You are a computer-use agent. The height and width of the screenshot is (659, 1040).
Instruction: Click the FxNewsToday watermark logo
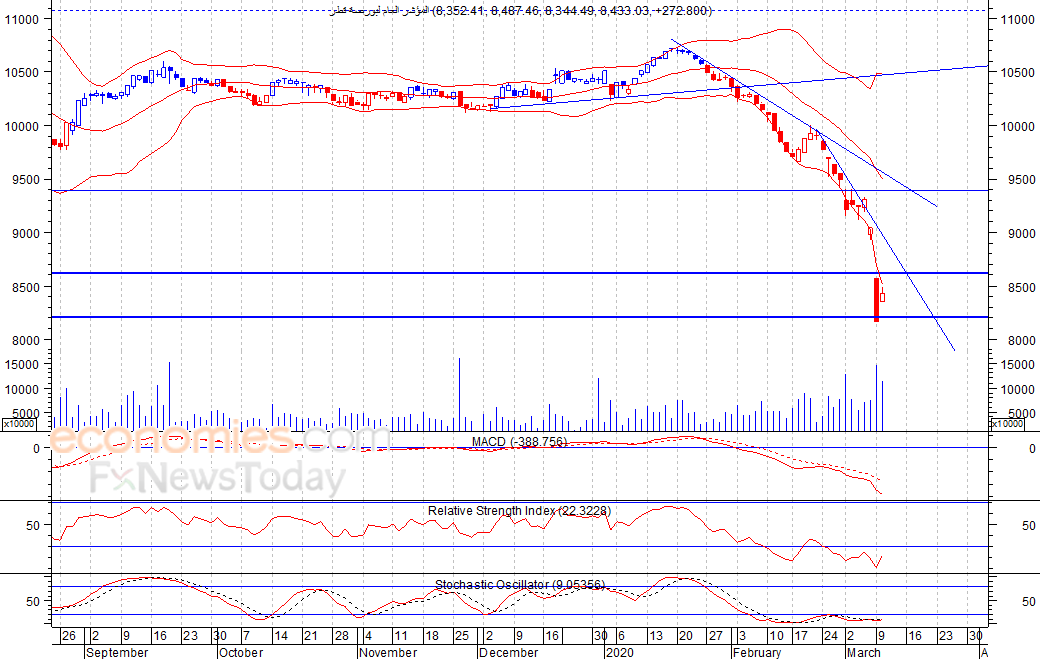point(218,477)
